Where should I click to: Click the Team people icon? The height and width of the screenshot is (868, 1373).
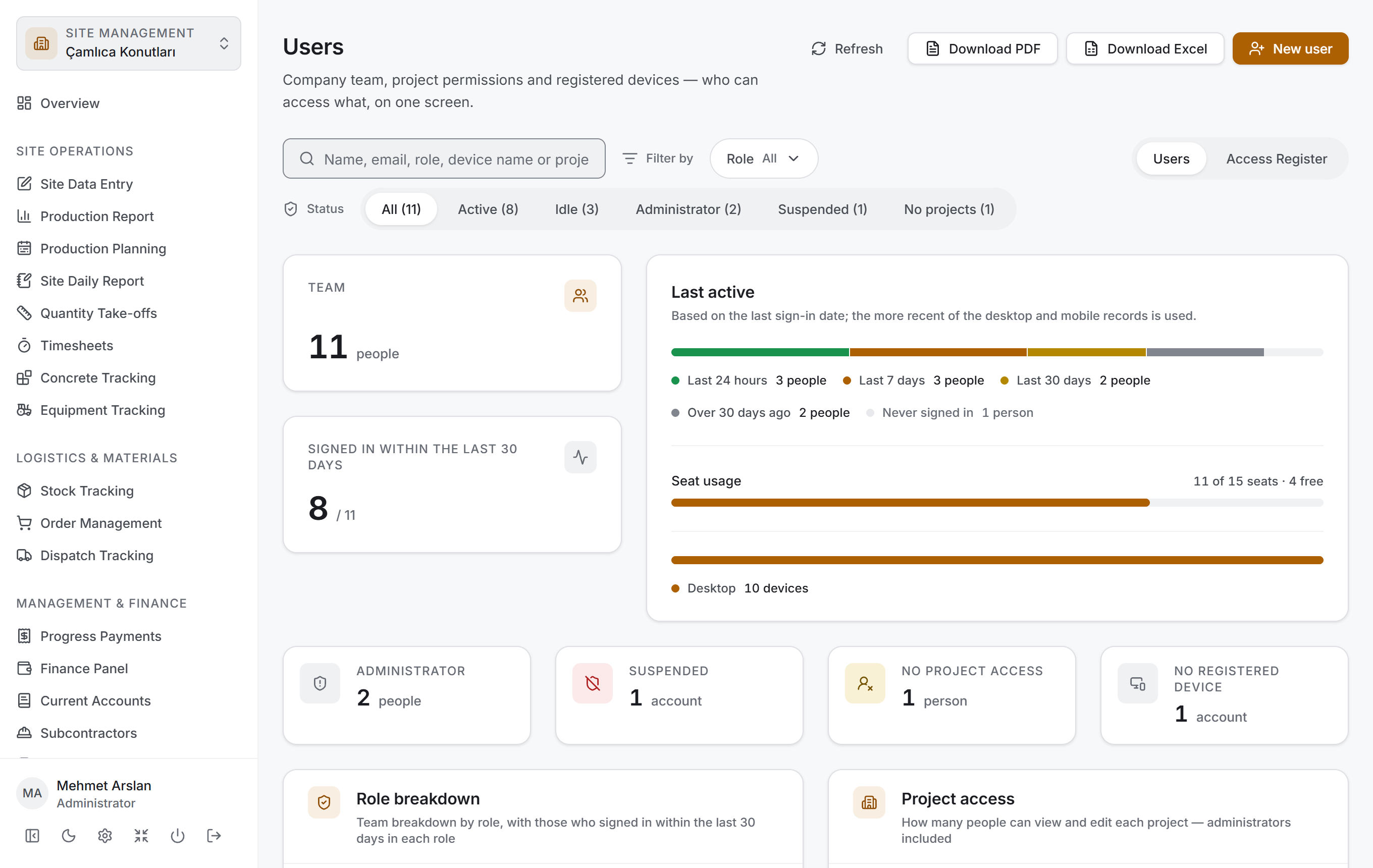coord(580,295)
